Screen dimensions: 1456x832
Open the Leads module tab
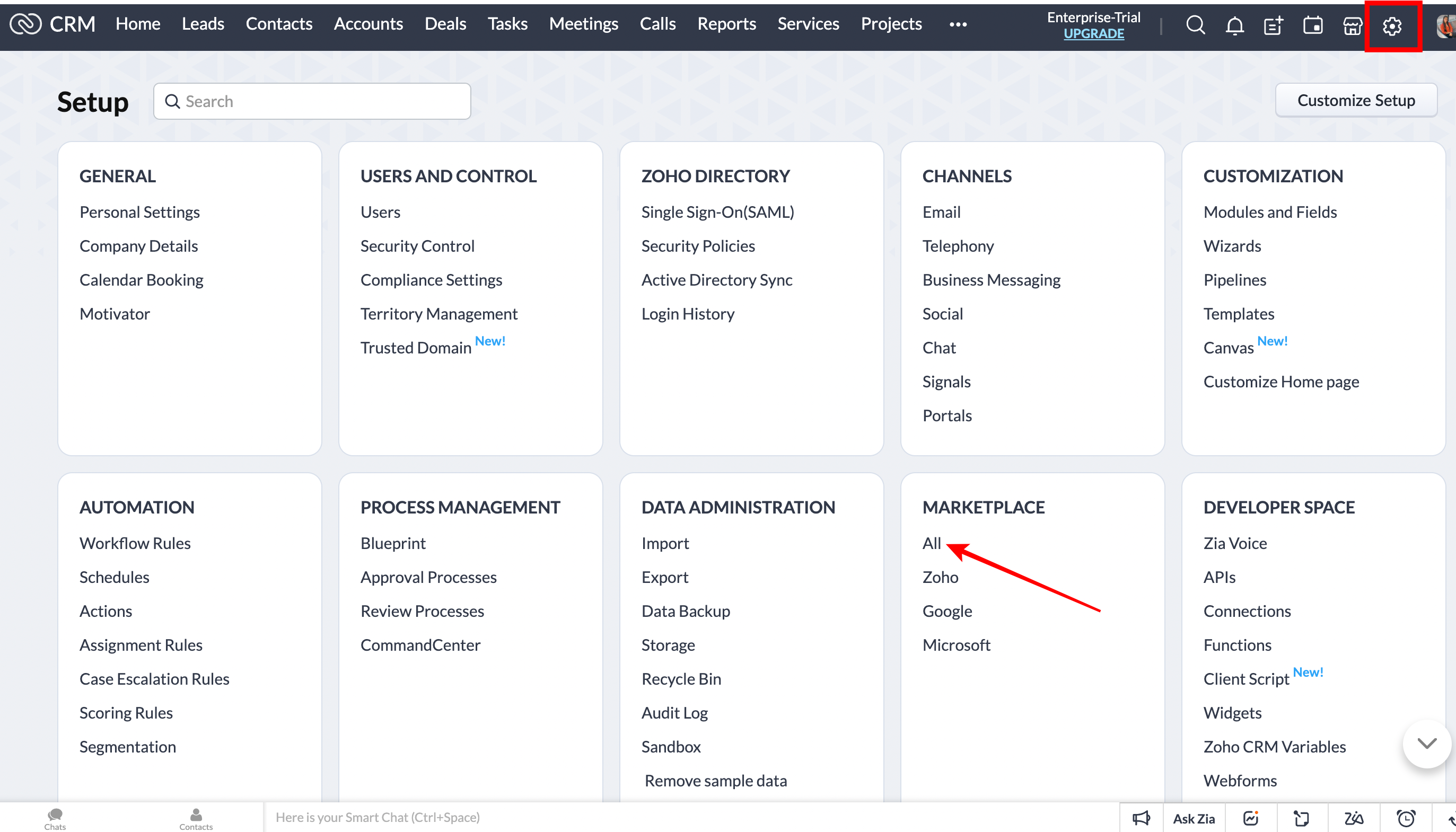[x=203, y=24]
